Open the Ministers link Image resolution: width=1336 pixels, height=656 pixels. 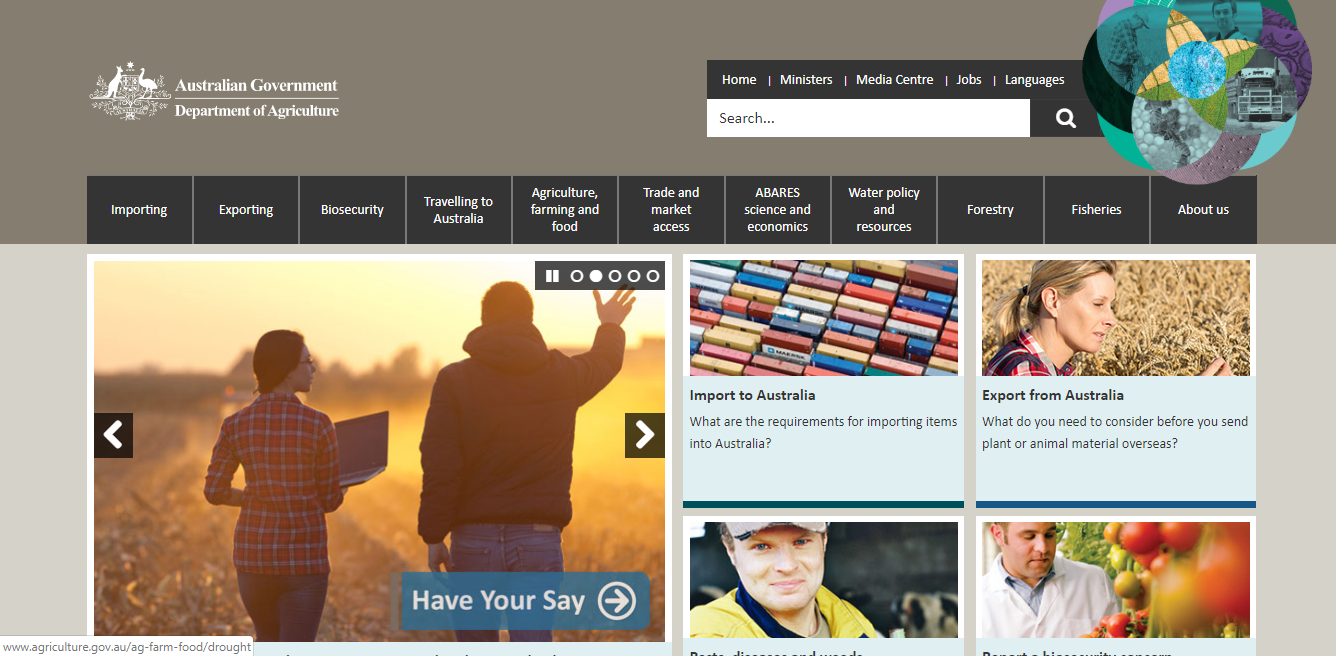(x=806, y=80)
